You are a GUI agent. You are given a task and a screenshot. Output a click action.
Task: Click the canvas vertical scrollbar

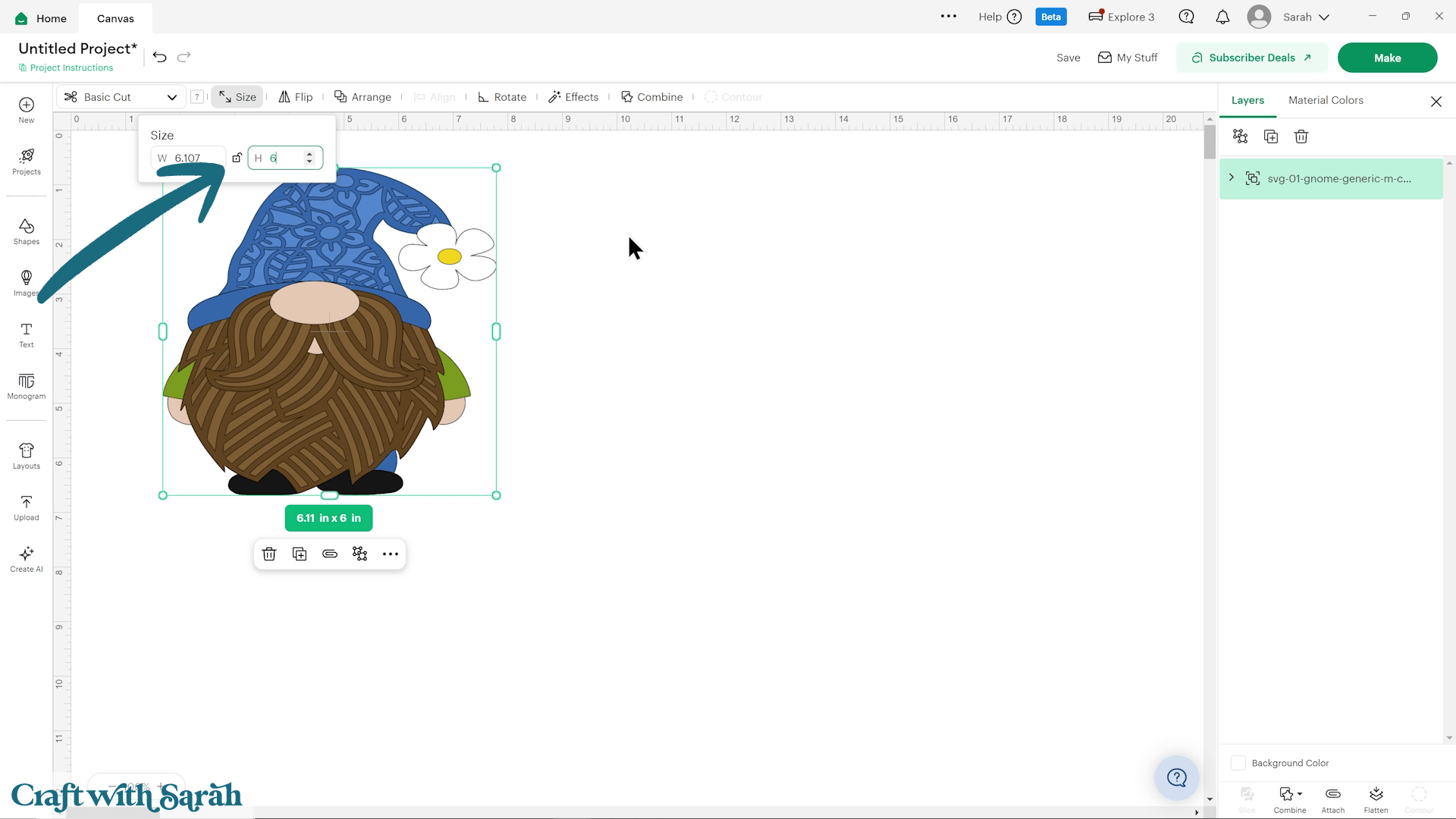click(1210, 142)
